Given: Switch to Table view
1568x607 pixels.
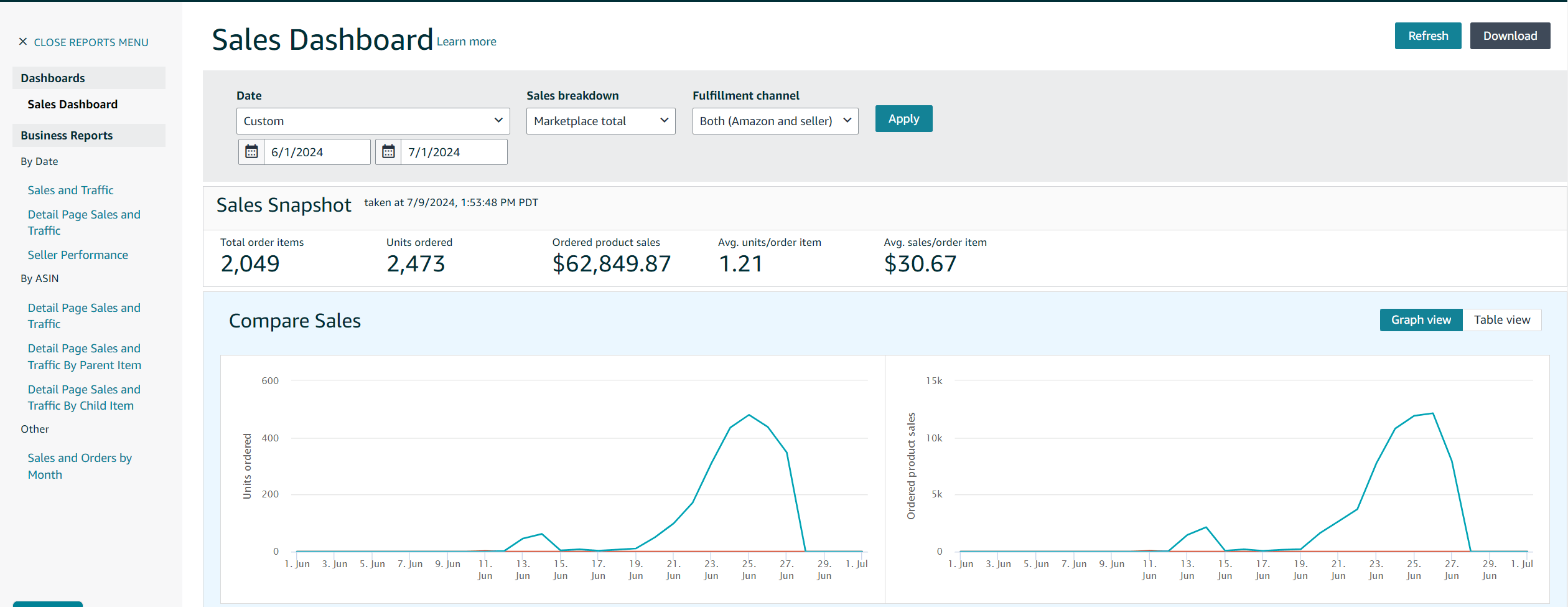Looking at the screenshot, I should point(1501,320).
